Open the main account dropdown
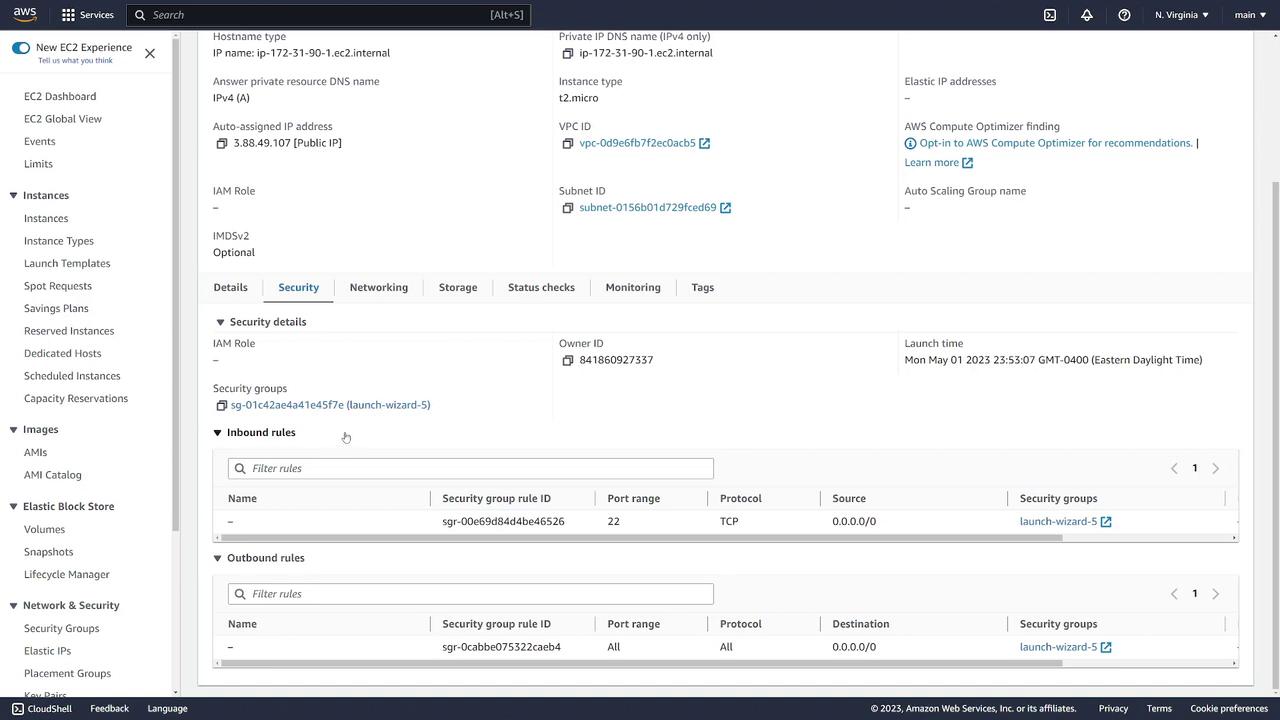Image resolution: width=1280 pixels, height=720 pixels. (1251, 15)
